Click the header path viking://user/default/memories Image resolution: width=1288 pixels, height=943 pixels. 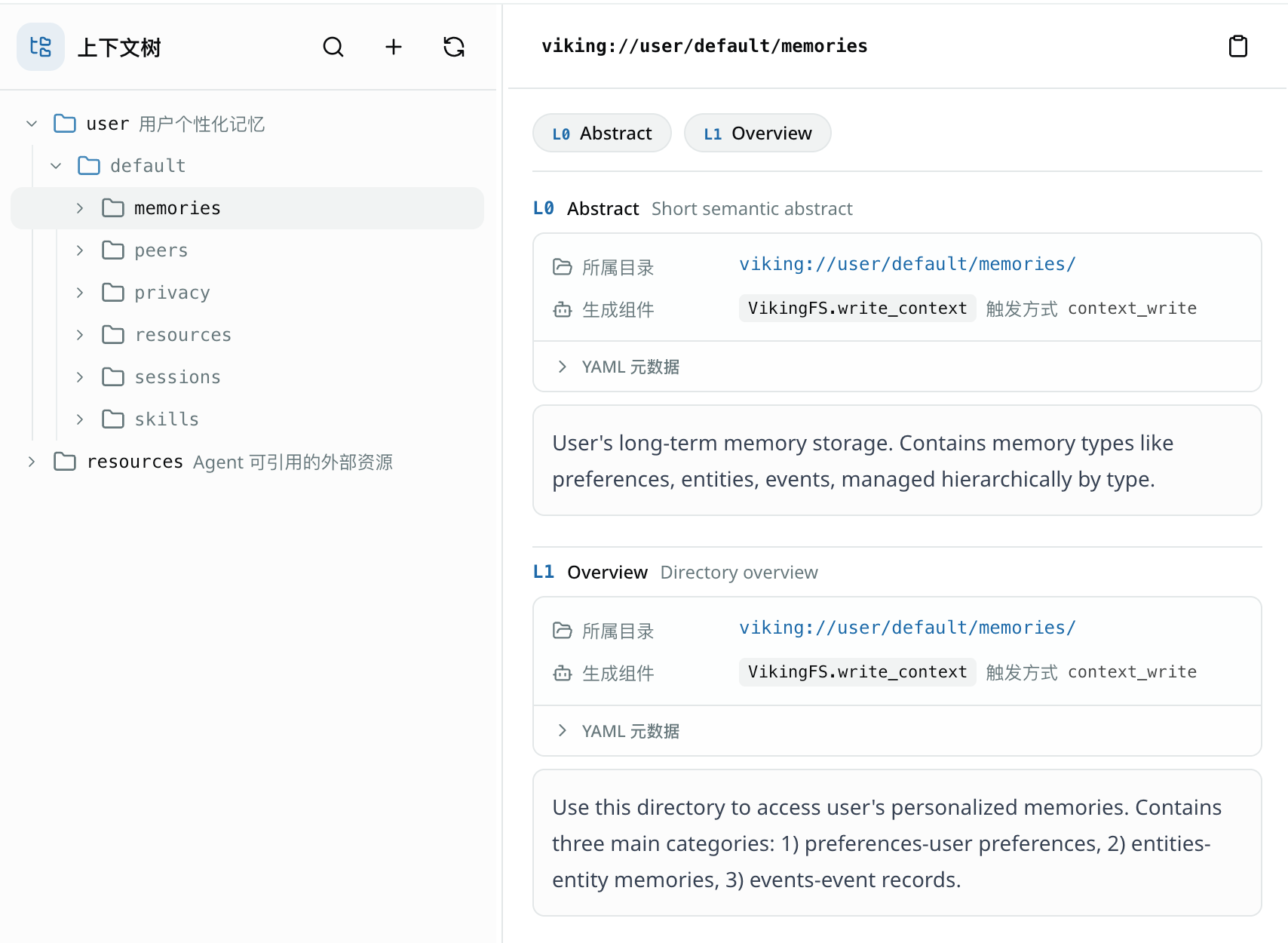[704, 46]
